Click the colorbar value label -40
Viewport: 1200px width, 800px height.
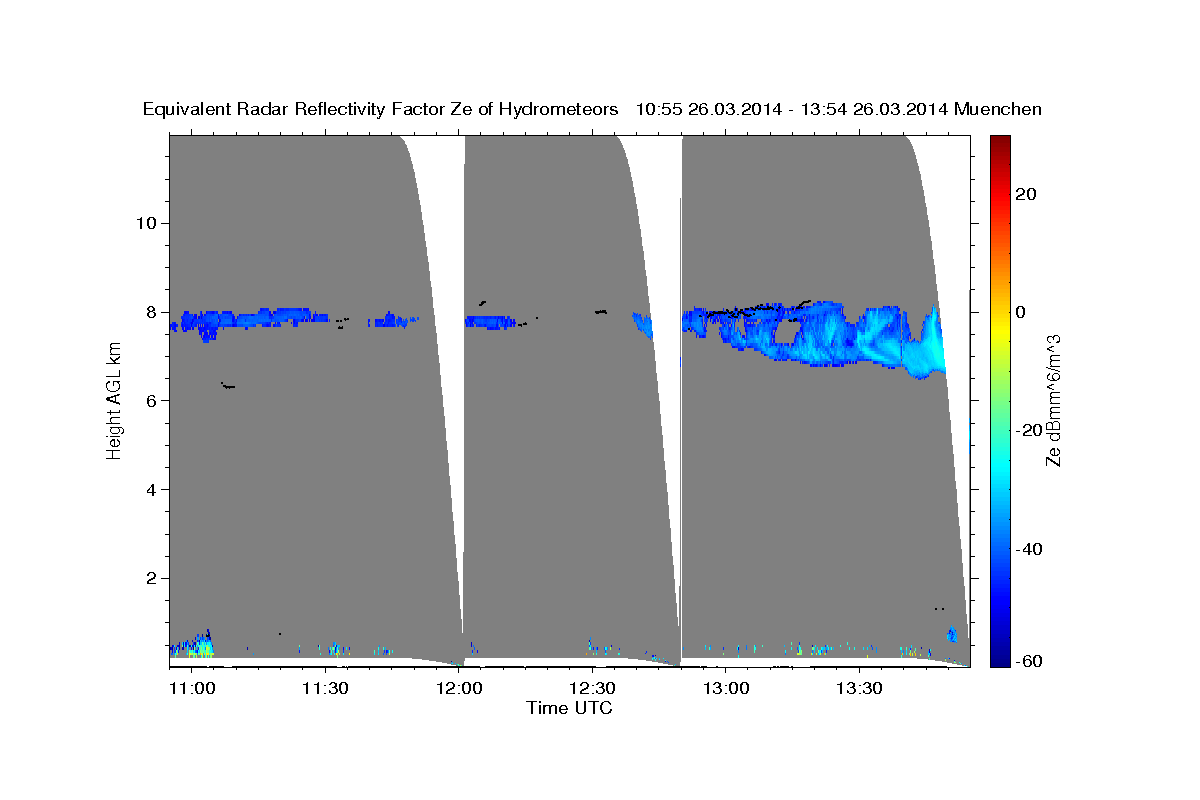[1028, 550]
